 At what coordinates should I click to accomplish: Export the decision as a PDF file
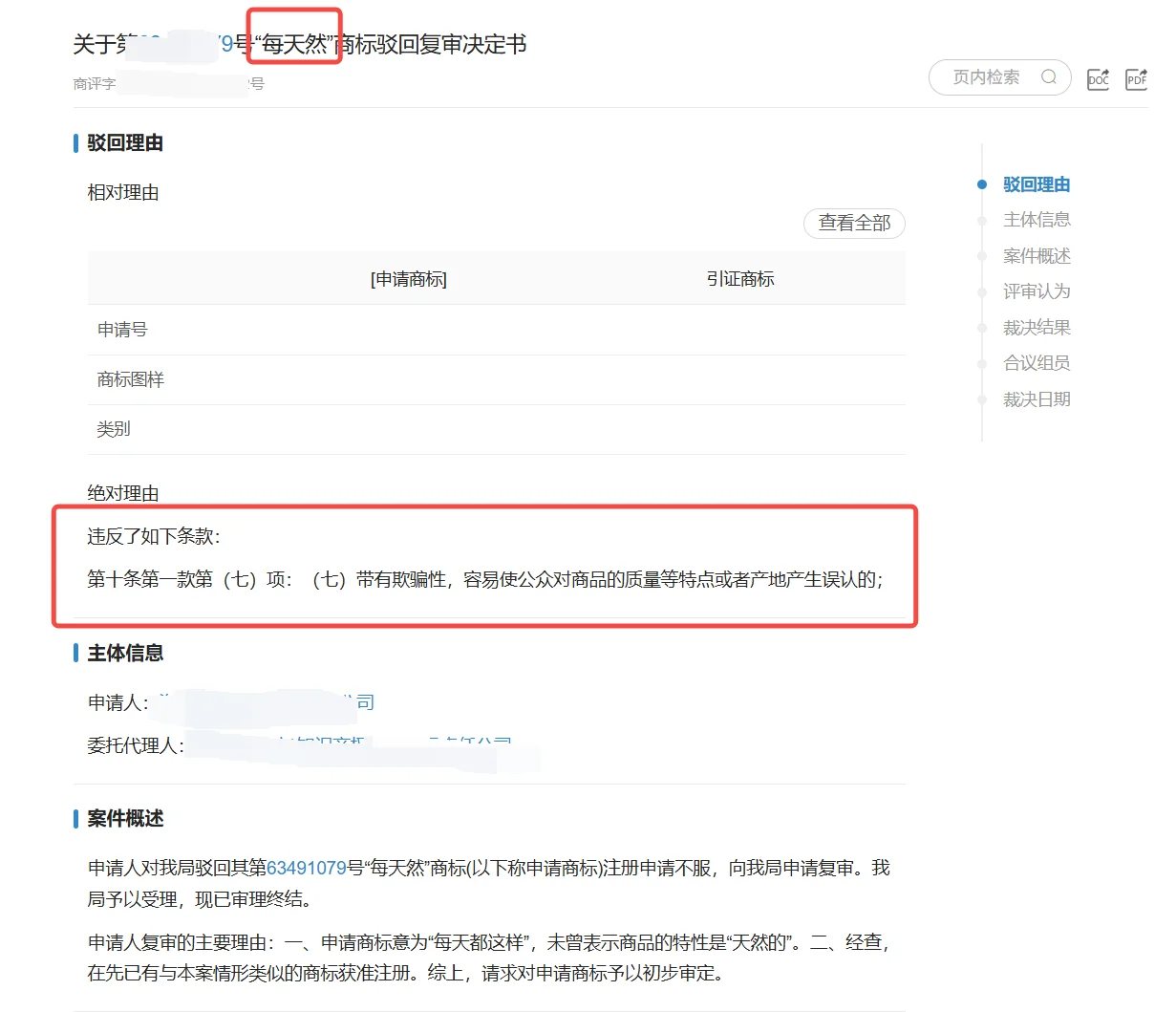[1136, 79]
